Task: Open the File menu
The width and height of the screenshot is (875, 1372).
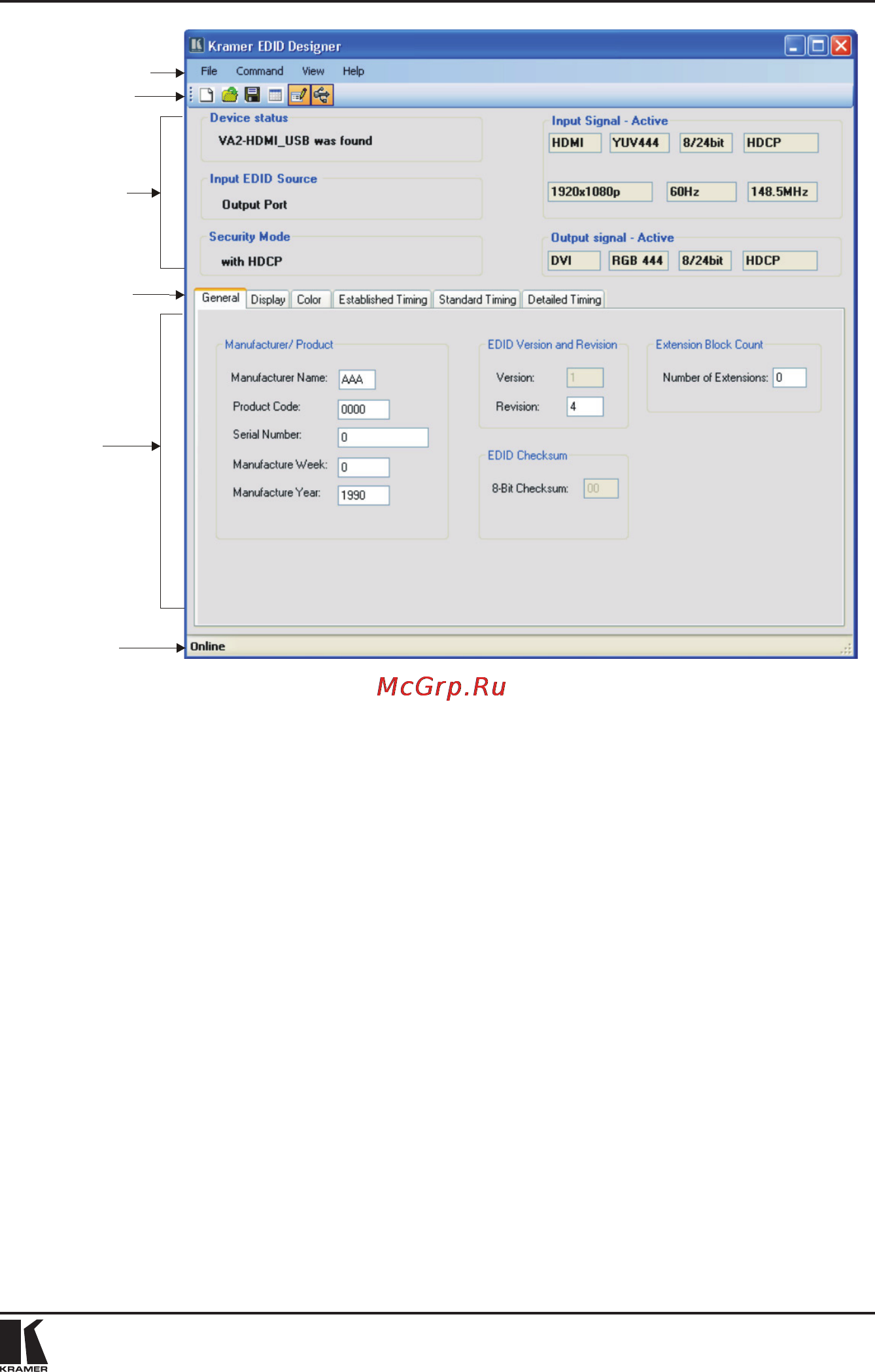Action: click(209, 71)
